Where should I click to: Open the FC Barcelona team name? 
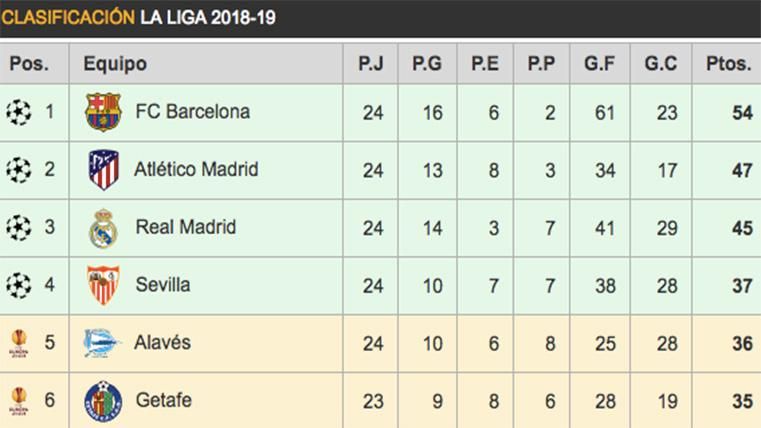pyautogui.click(x=192, y=112)
